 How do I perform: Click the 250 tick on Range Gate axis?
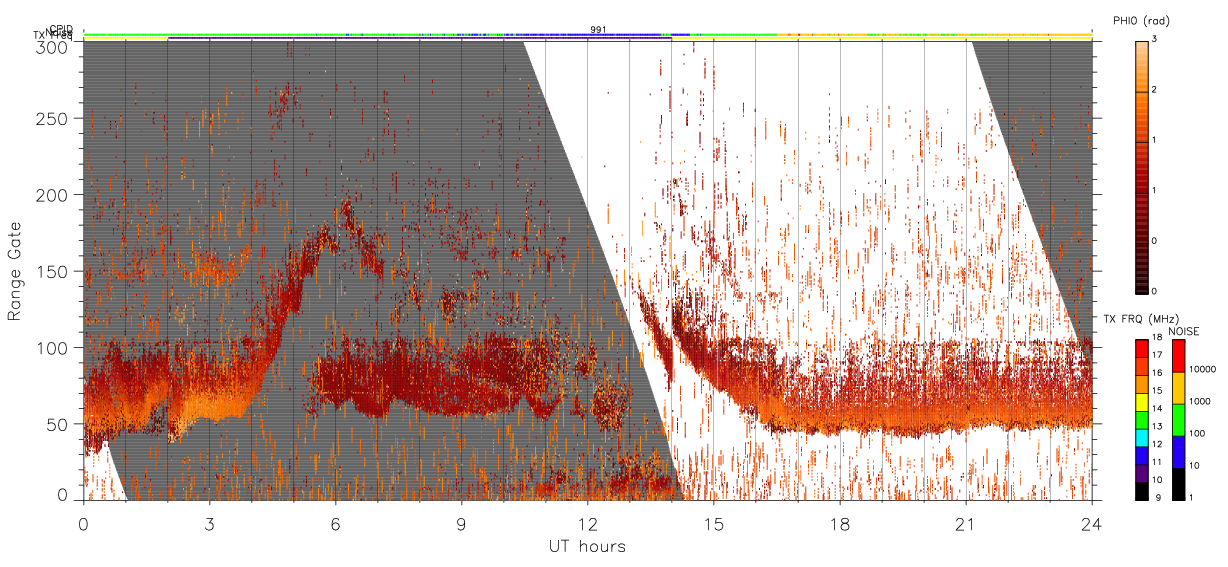(x=53, y=118)
